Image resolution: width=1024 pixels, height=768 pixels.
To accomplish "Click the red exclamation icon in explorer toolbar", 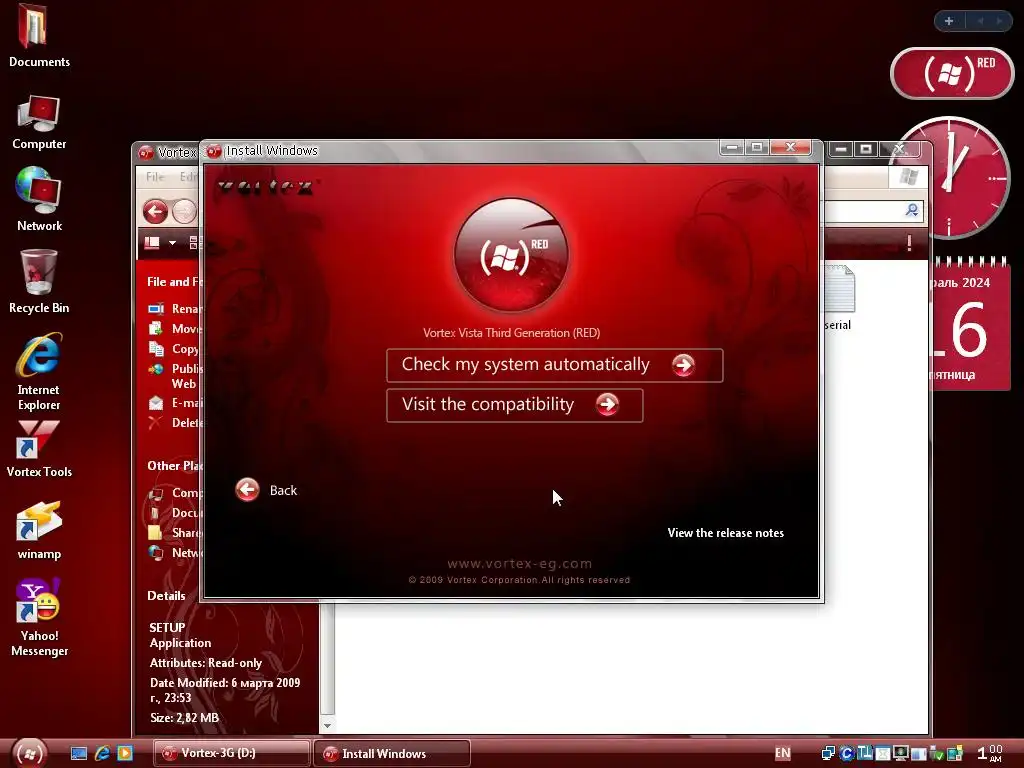I will tap(909, 243).
